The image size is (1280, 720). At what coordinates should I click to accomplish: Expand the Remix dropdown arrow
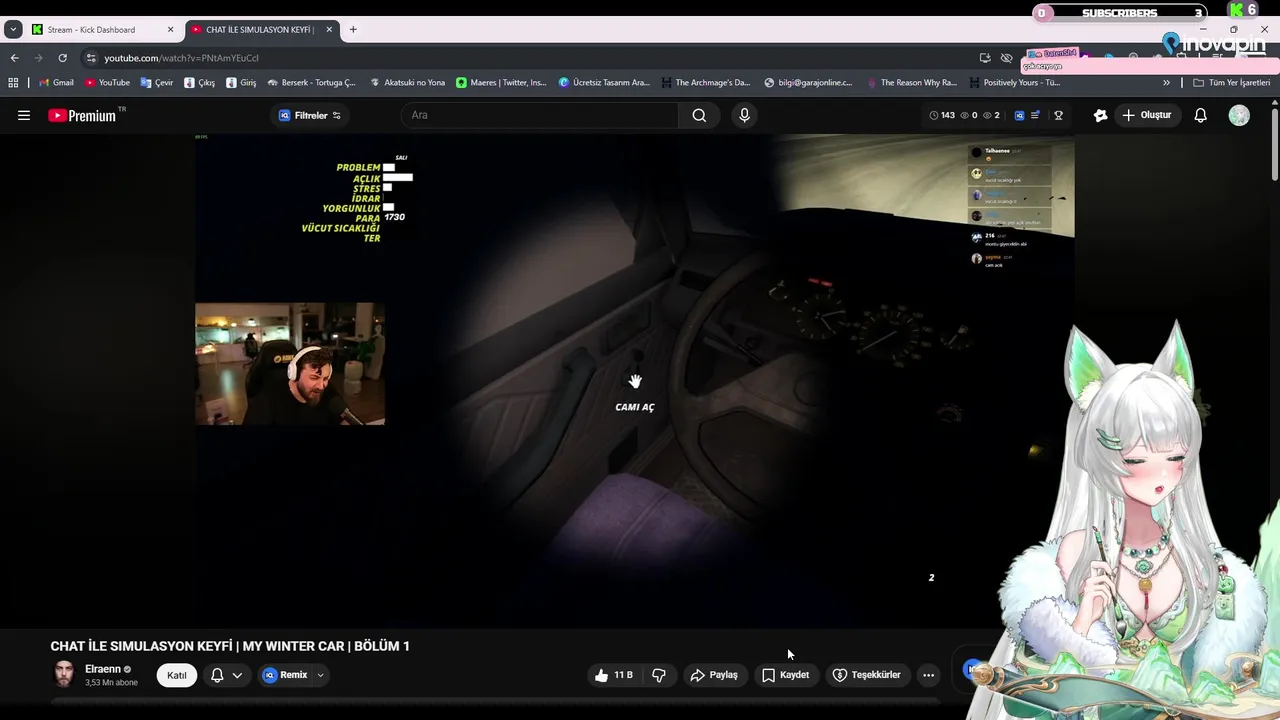click(320, 675)
